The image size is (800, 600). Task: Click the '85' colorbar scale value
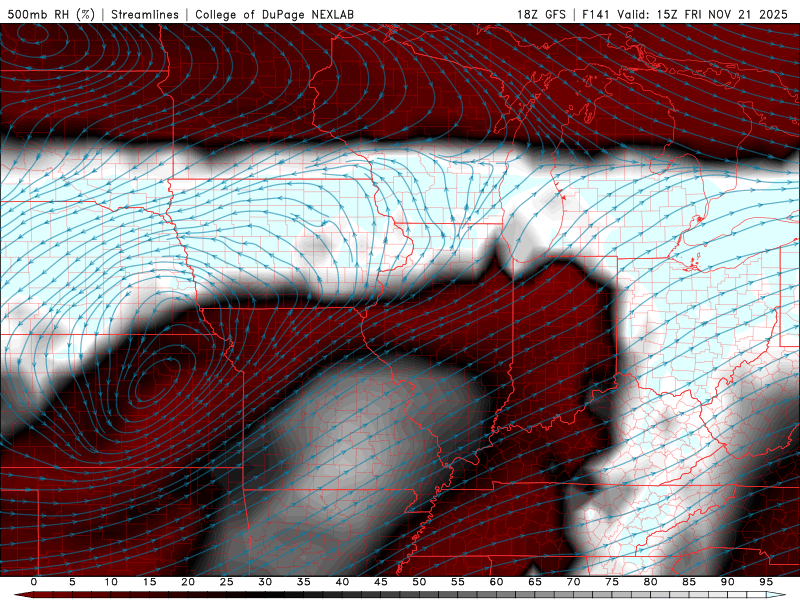click(689, 582)
